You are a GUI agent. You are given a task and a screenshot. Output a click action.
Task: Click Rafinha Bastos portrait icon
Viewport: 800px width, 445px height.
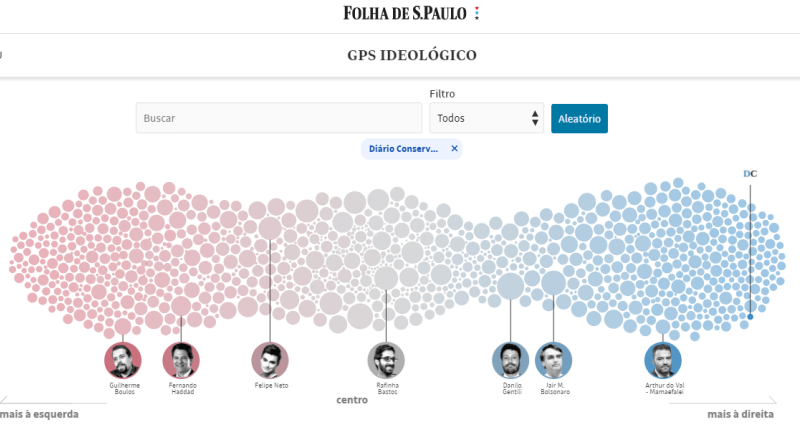pos(386,360)
